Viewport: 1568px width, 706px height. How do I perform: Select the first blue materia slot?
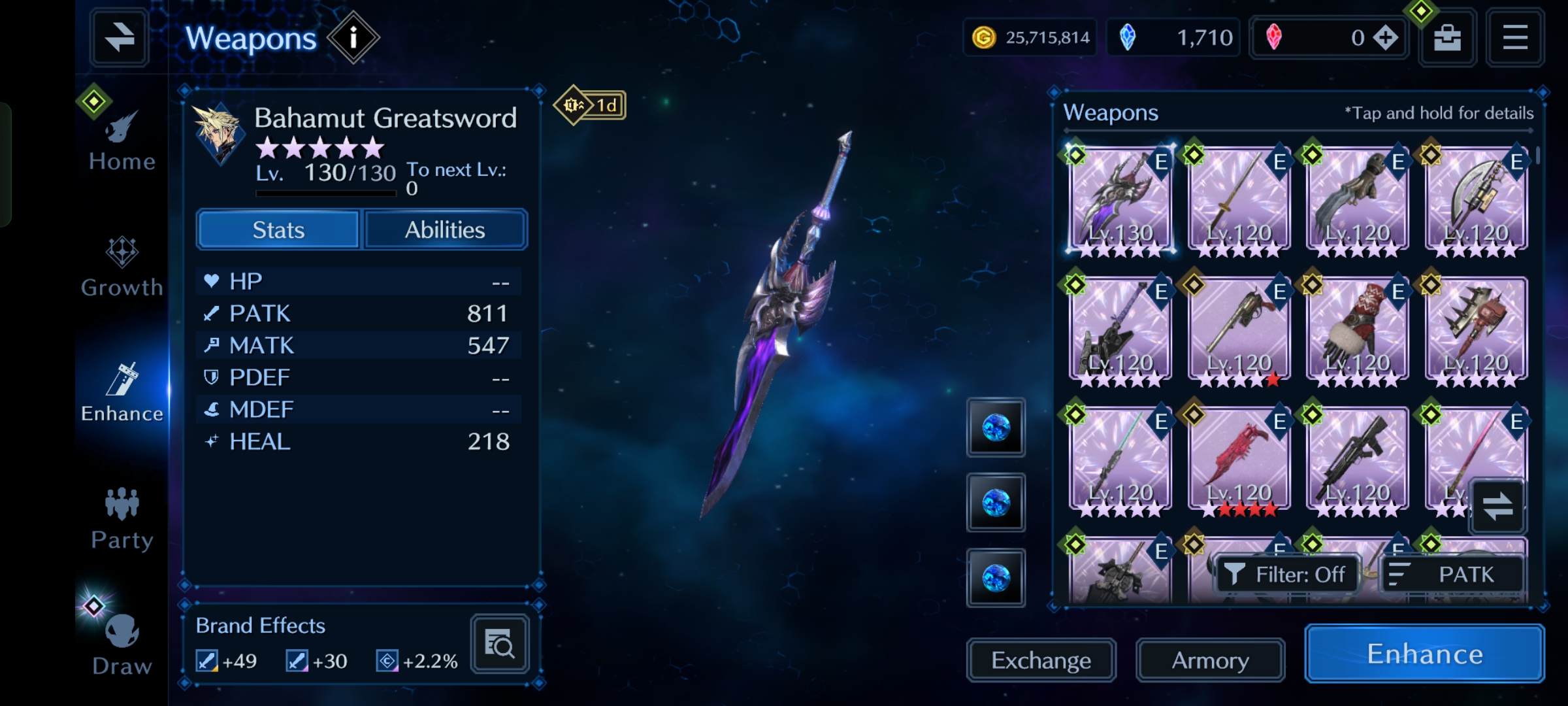click(996, 428)
